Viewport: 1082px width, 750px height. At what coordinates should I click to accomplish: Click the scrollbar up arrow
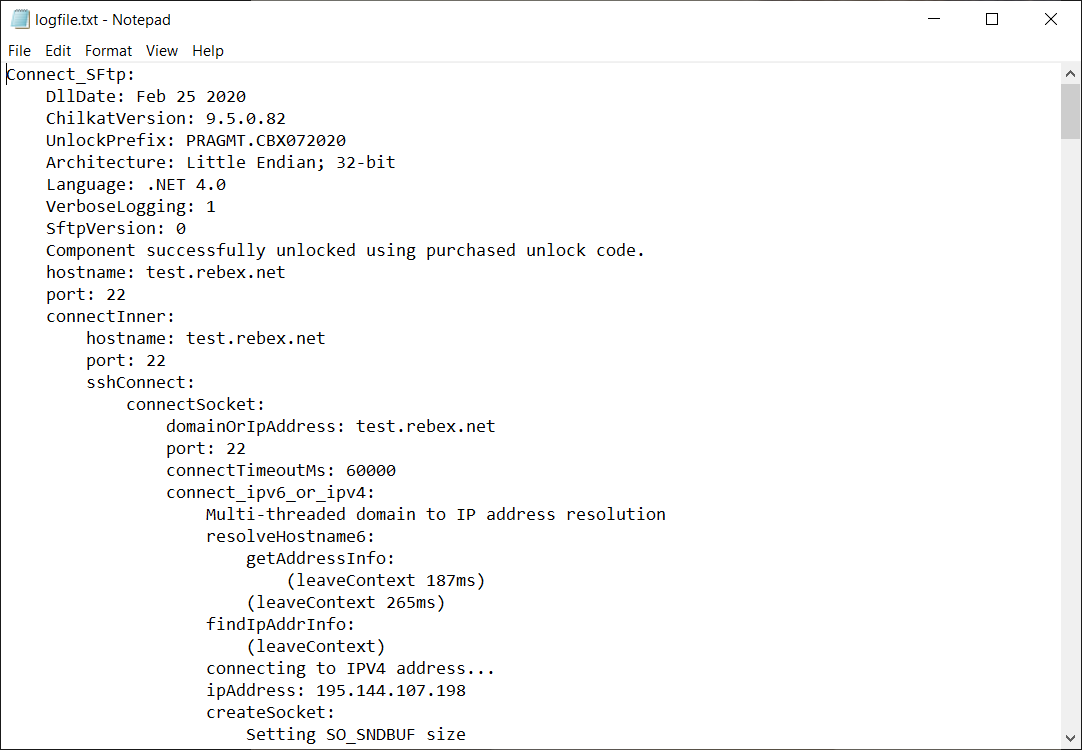(1071, 72)
